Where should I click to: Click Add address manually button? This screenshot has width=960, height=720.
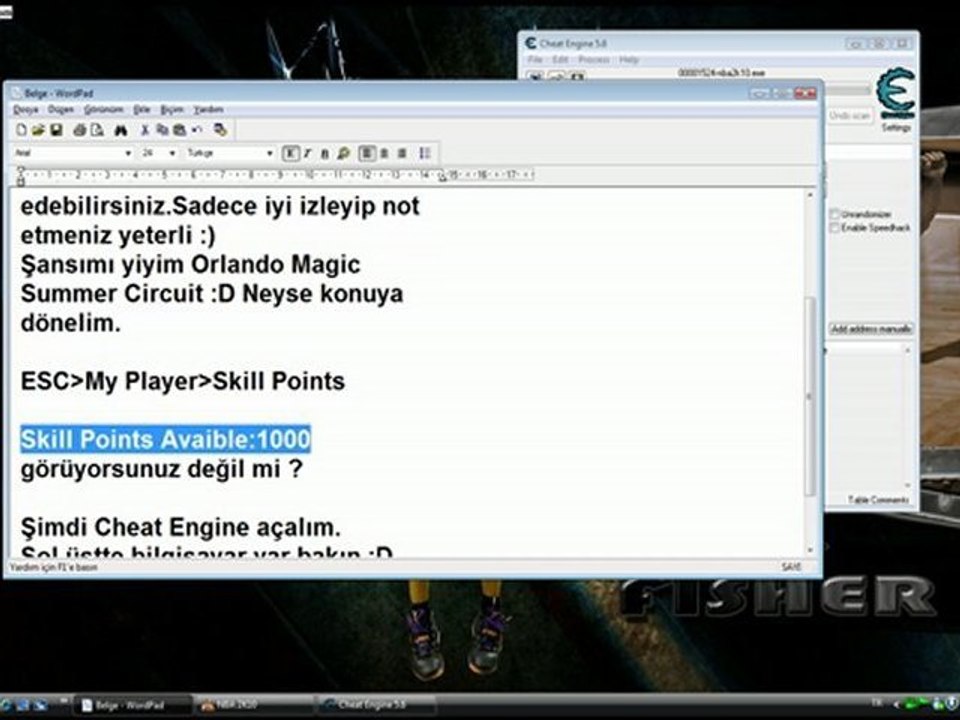[871, 329]
